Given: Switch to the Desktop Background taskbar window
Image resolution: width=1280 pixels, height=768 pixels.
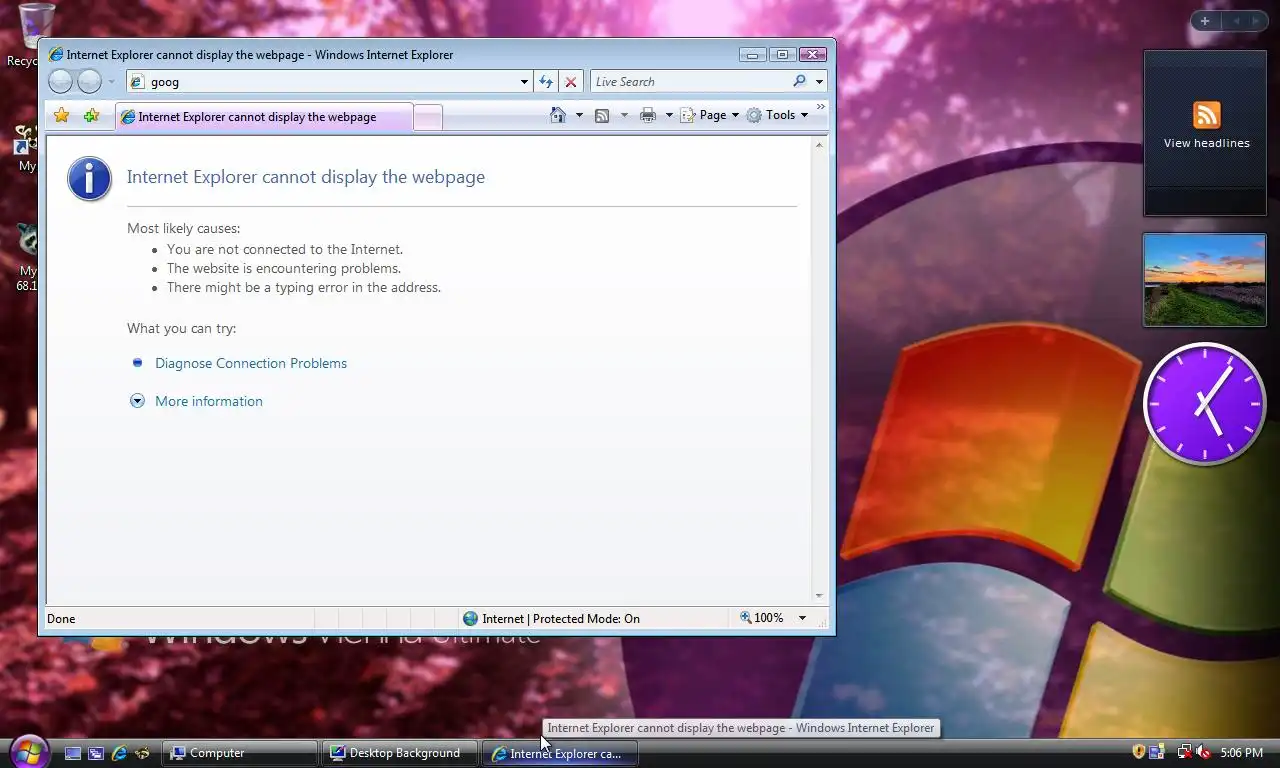Looking at the screenshot, I should point(399,753).
